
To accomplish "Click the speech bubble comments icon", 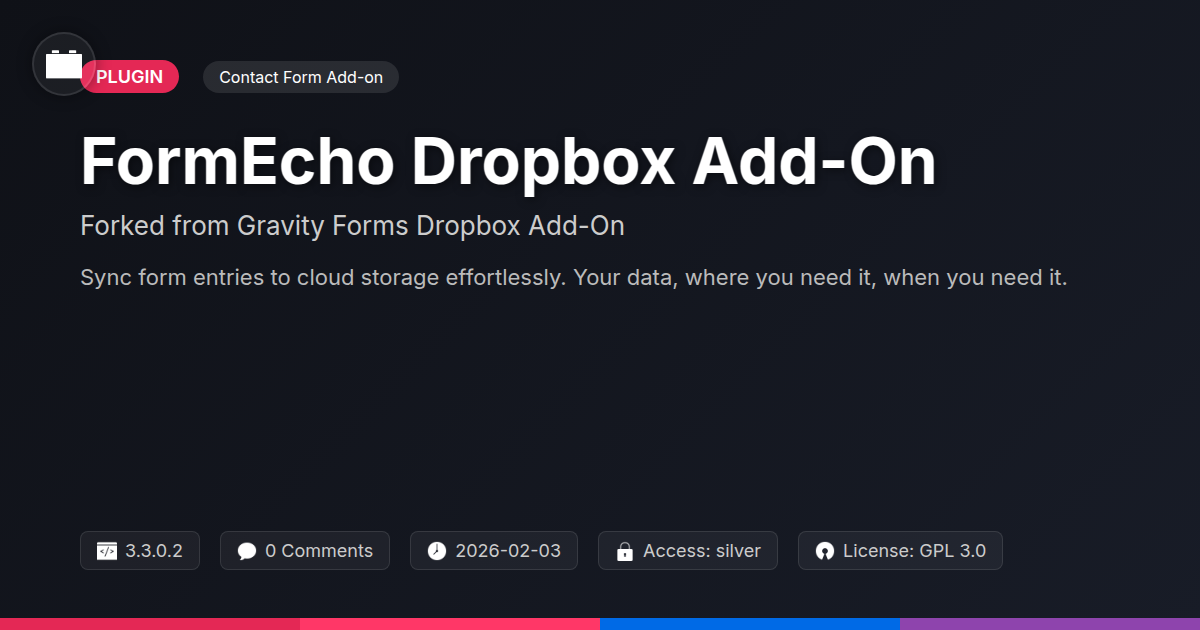I will click(247, 551).
